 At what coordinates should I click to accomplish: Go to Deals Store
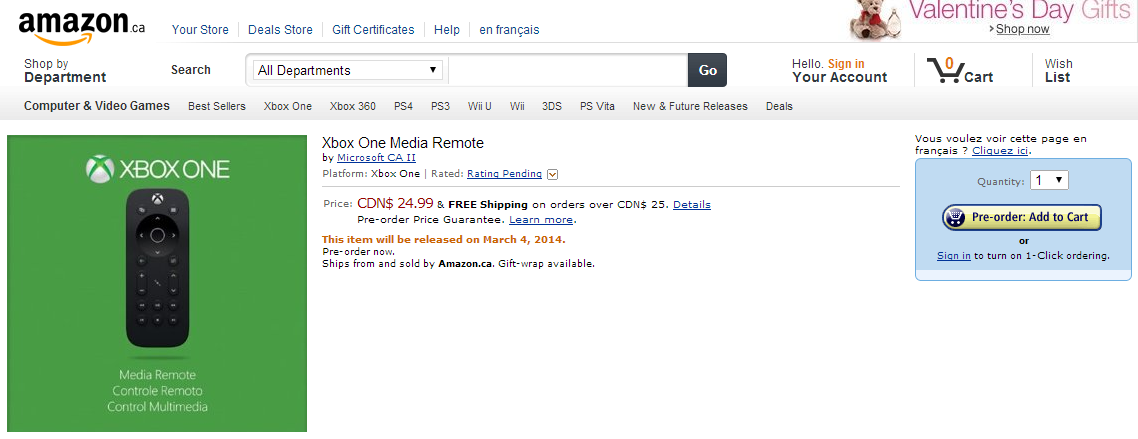click(280, 30)
